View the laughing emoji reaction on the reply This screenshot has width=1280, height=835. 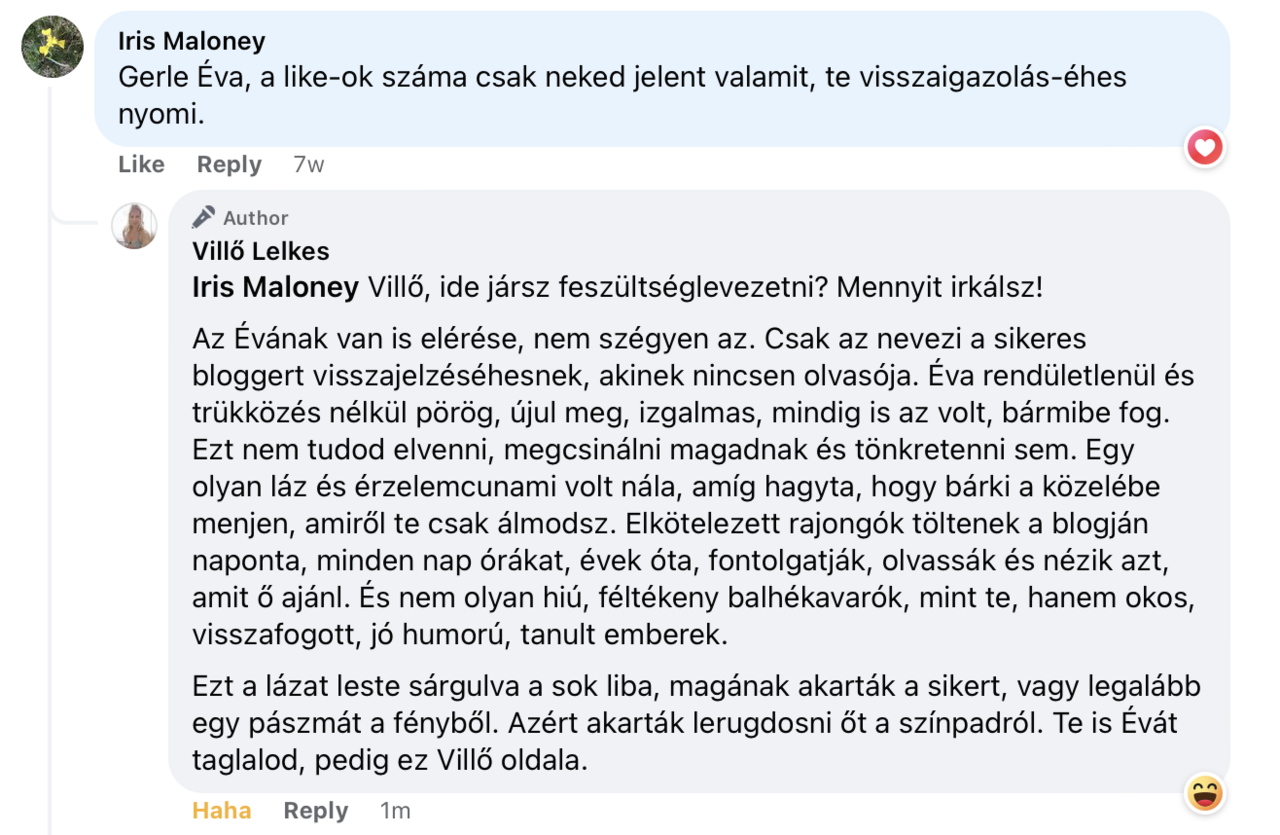[x=1205, y=793]
